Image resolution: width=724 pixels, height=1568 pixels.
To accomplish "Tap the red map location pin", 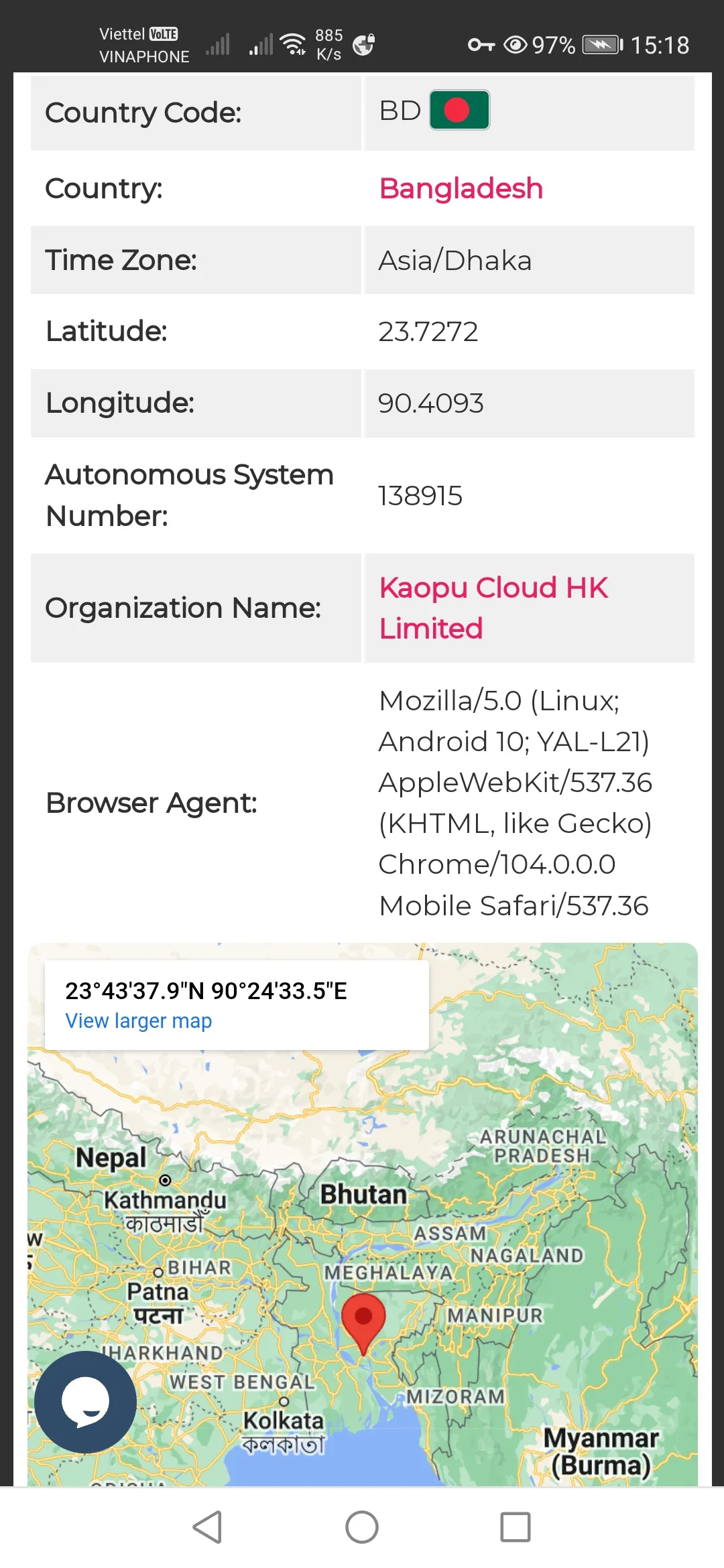I will pos(363,1325).
